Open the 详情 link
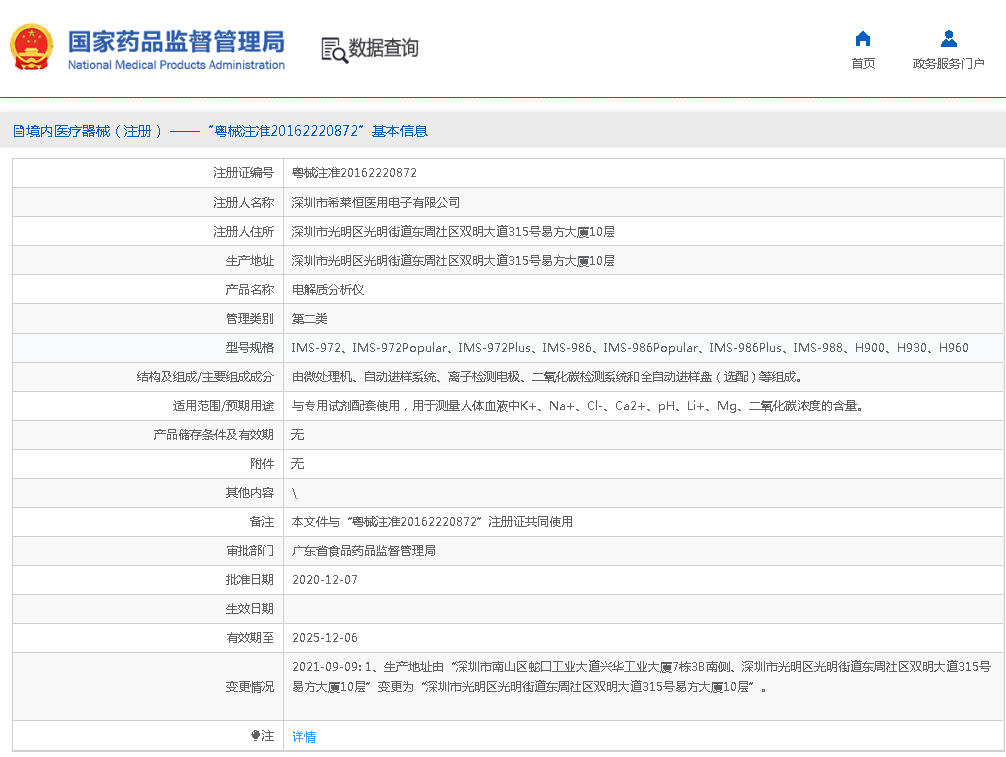 pyautogui.click(x=304, y=736)
